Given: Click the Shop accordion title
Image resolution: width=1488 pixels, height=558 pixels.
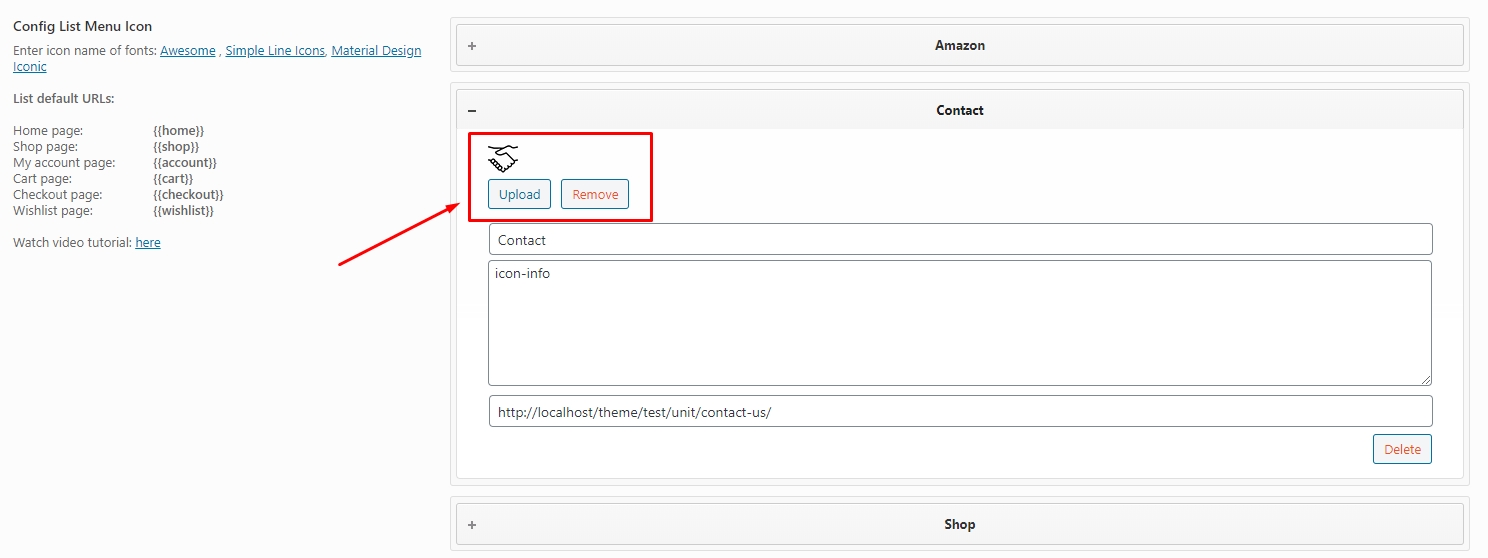Looking at the screenshot, I should click(x=959, y=525).
